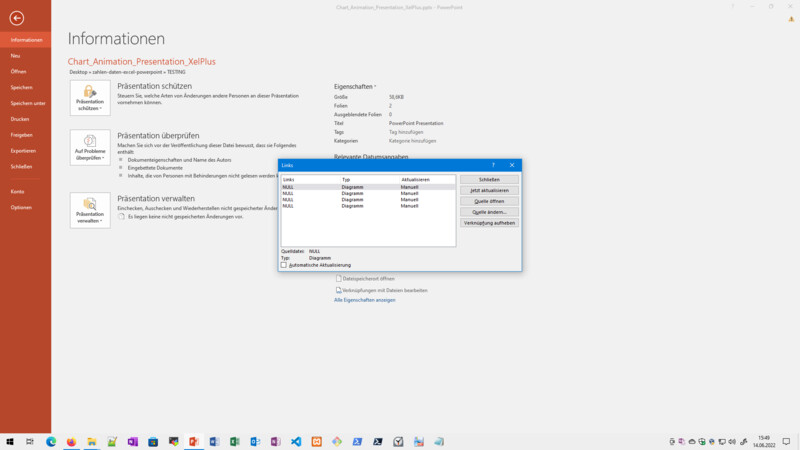Viewport: 800px width, 450px height.
Task: Close the Links dialog with the X
Action: (512, 165)
